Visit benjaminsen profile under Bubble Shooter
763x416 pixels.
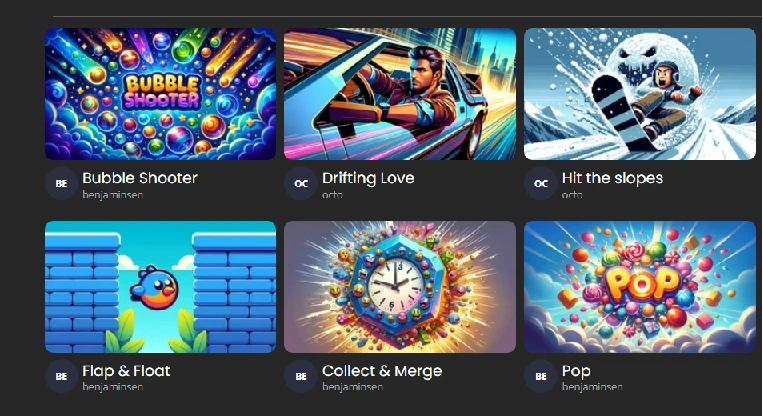112,195
